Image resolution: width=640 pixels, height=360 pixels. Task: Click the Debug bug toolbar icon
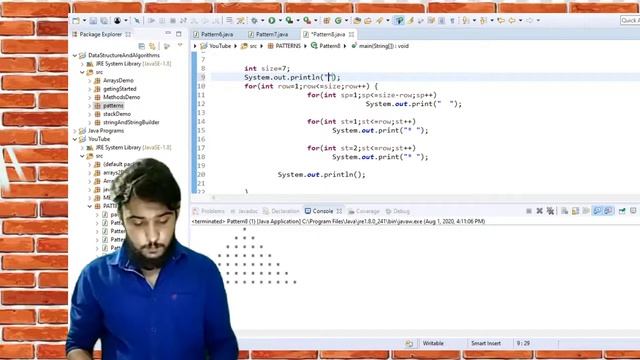point(254,20)
